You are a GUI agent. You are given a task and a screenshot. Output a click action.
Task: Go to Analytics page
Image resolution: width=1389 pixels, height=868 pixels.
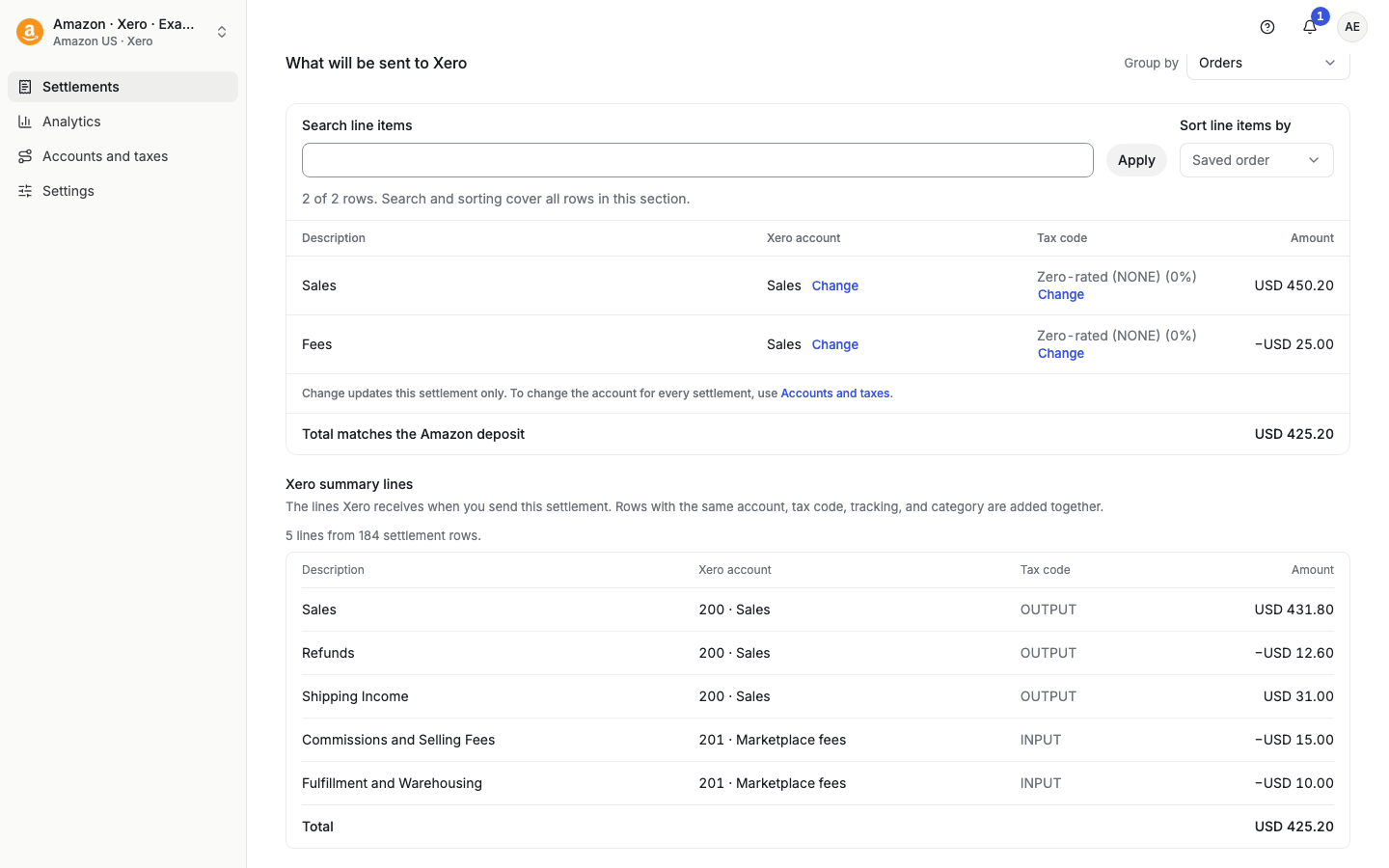coord(123,122)
